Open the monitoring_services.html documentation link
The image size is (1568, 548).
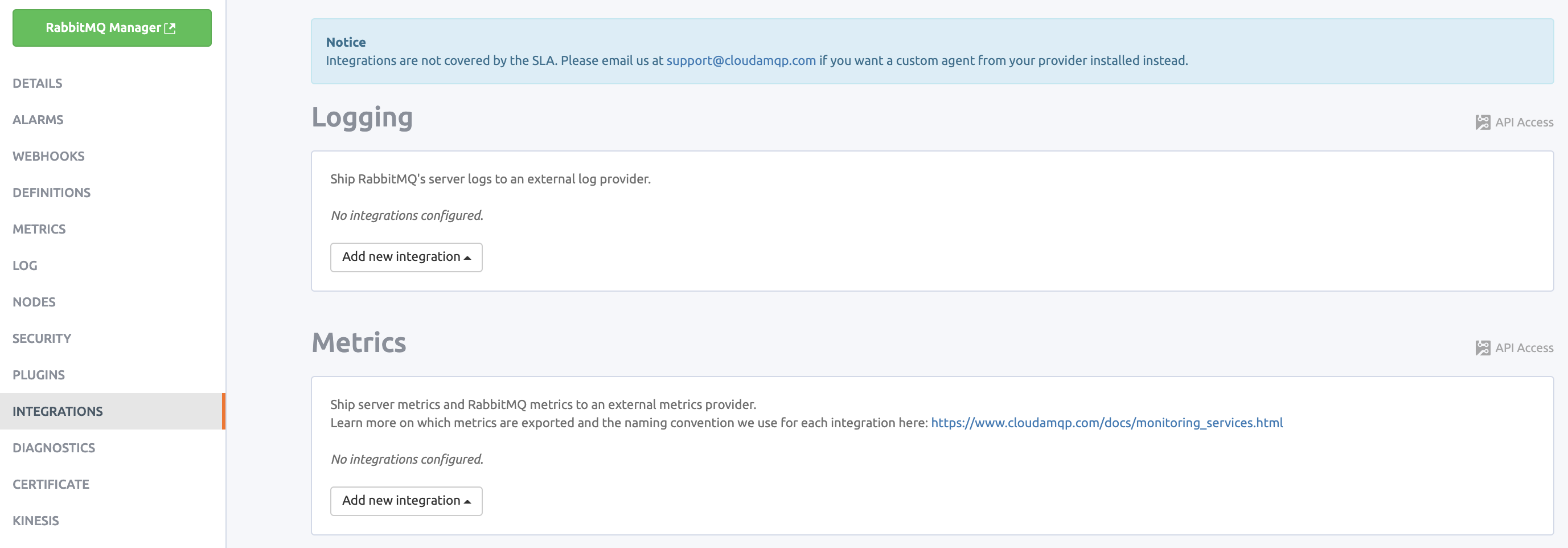point(1107,423)
